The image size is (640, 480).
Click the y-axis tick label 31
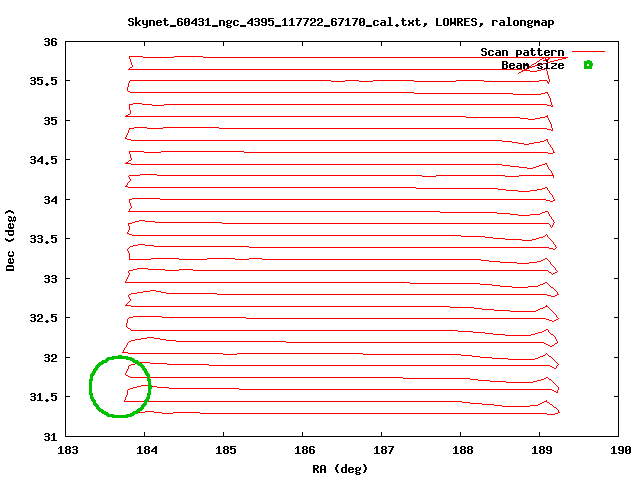click(51, 437)
